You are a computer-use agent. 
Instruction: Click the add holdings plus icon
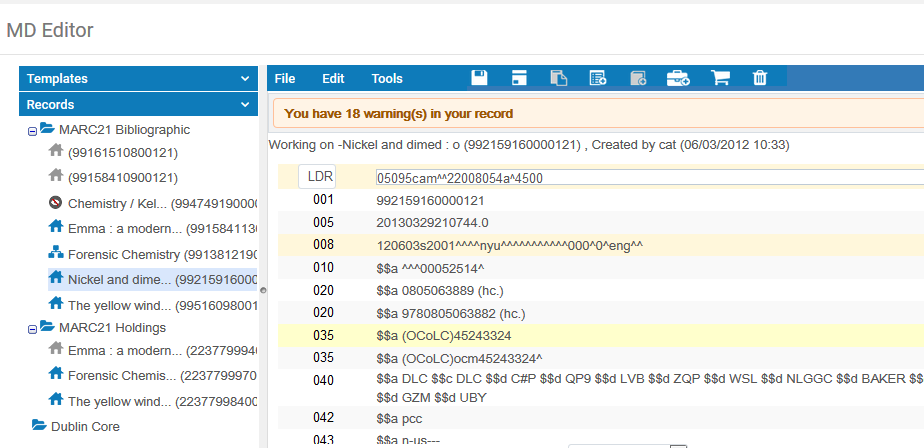pyautogui.click(x=638, y=78)
